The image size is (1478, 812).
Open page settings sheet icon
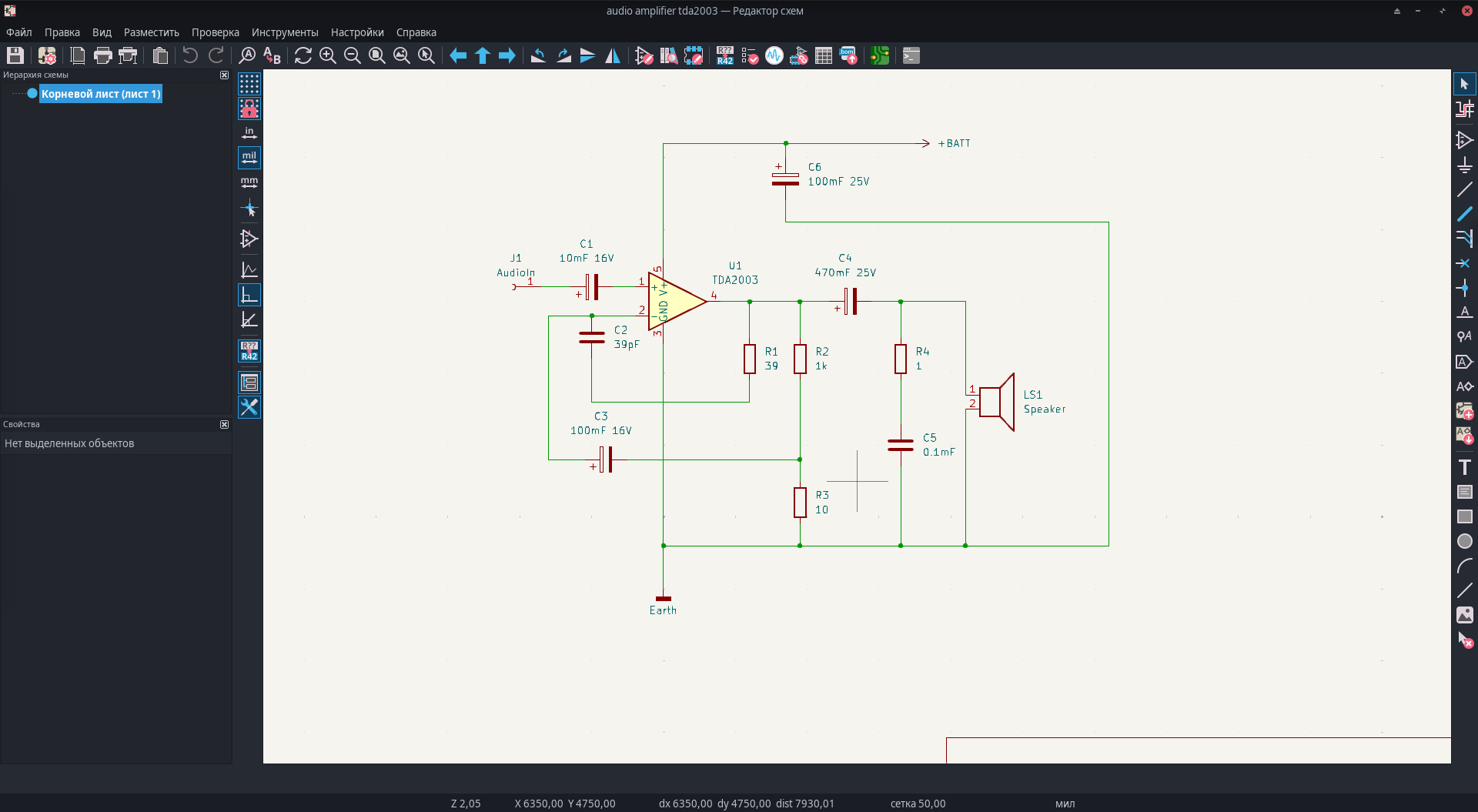click(78, 55)
